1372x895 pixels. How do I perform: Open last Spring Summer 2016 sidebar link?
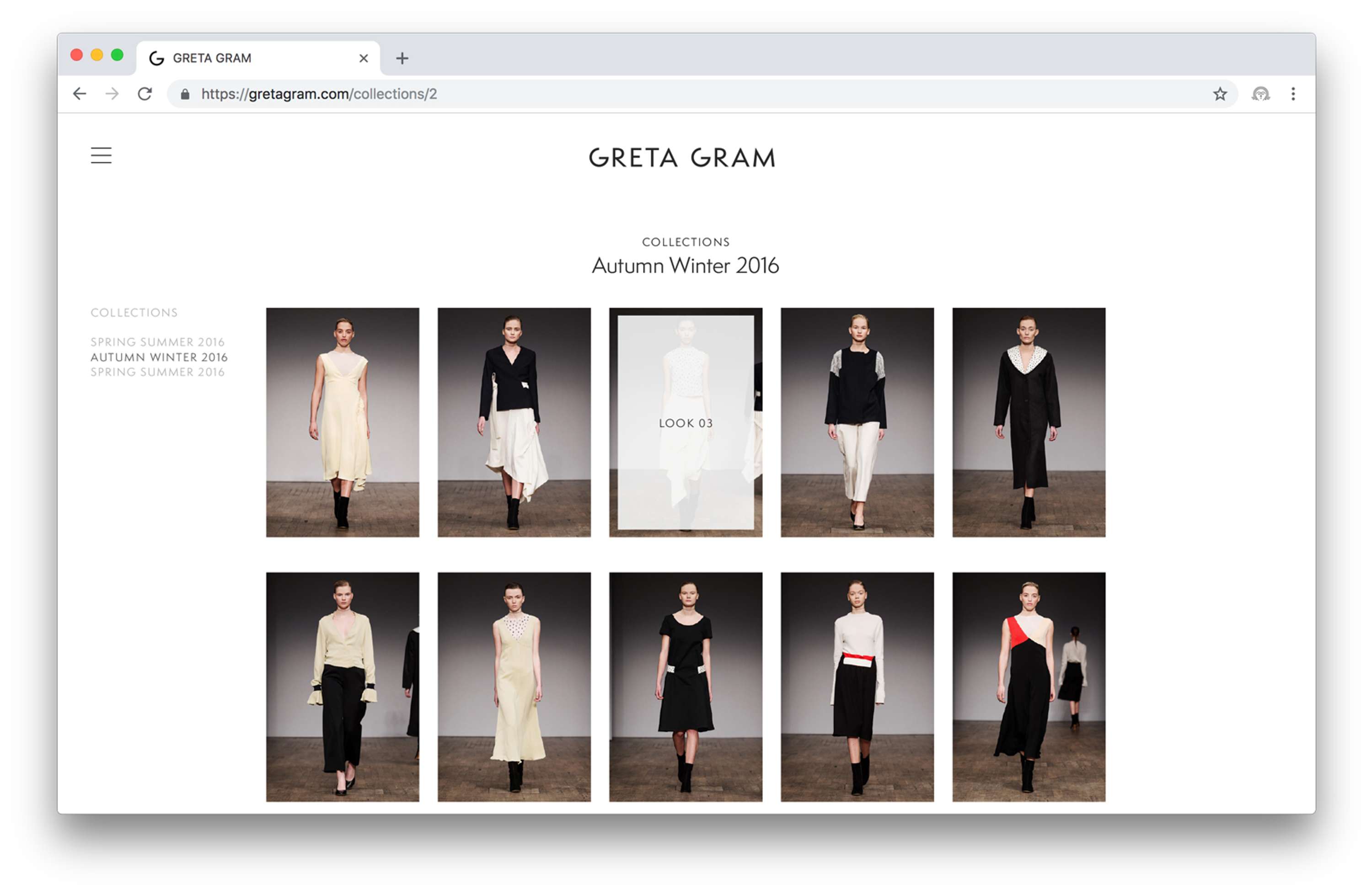pyautogui.click(x=157, y=372)
